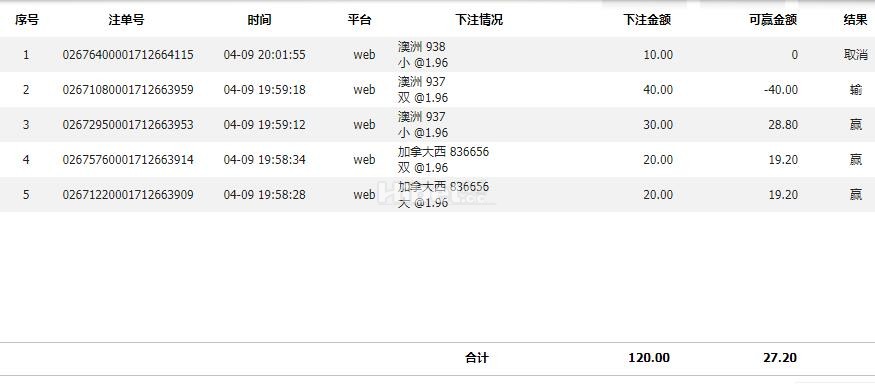Click the 加拿大西 836656 双 bet cell
This screenshot has width=875, height=384.
443,160
